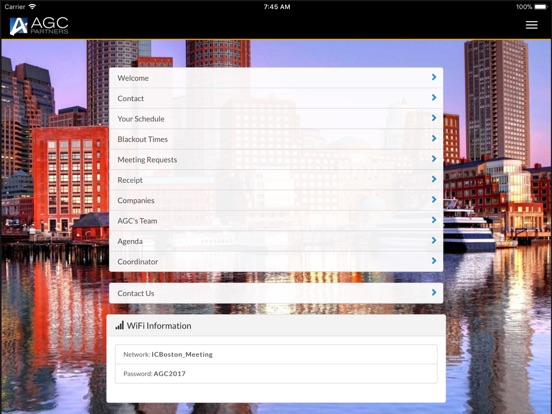
Task: Select the Contact menu item
Action: 276,98
